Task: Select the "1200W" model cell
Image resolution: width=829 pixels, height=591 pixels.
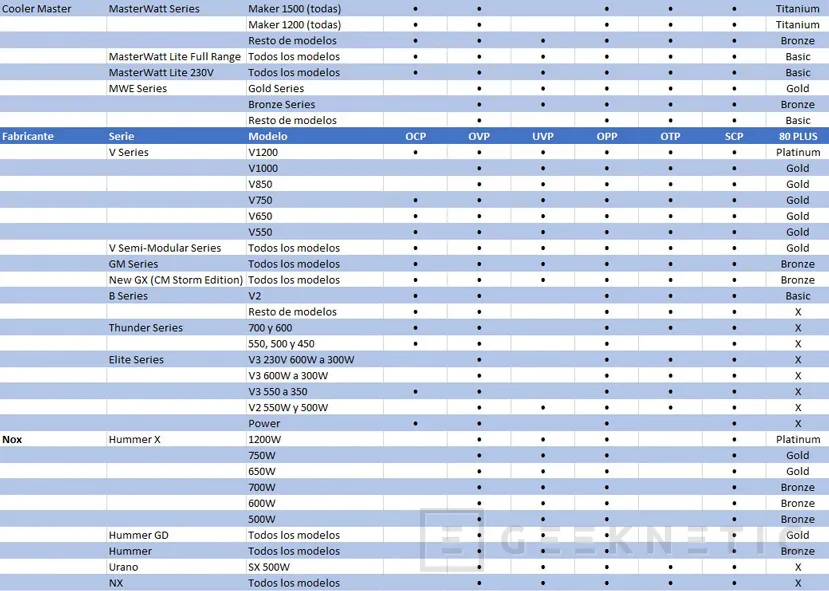Action: point(264,439)
